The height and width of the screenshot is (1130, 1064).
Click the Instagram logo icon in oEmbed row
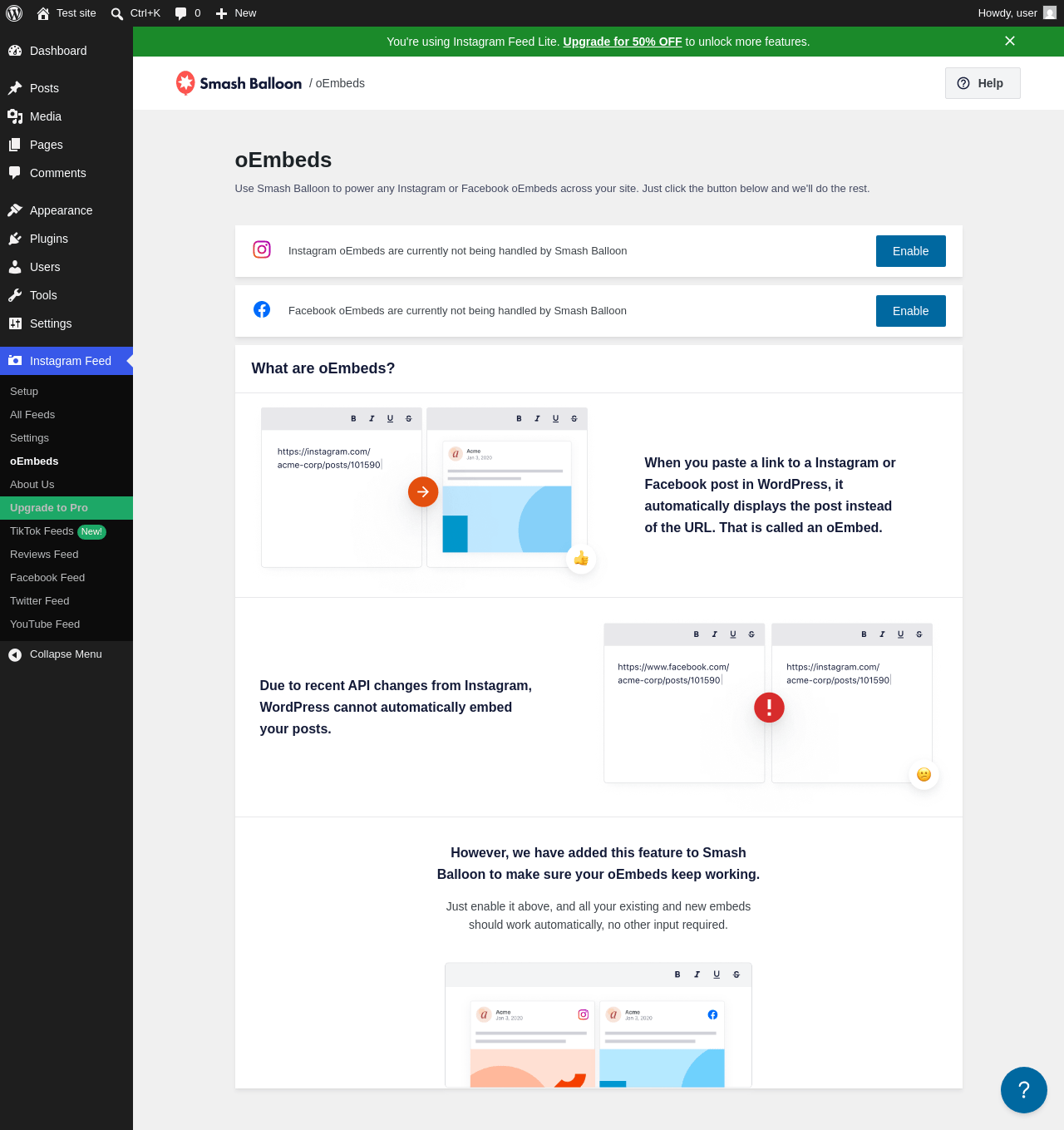262,249
